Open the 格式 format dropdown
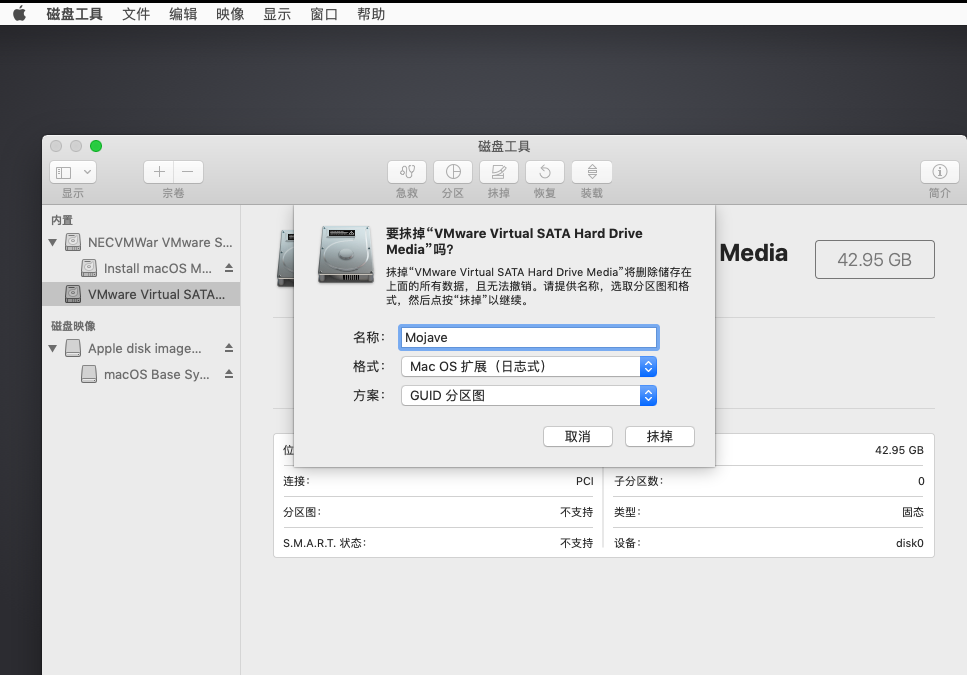Screen dimensions: 967x675 529,366
